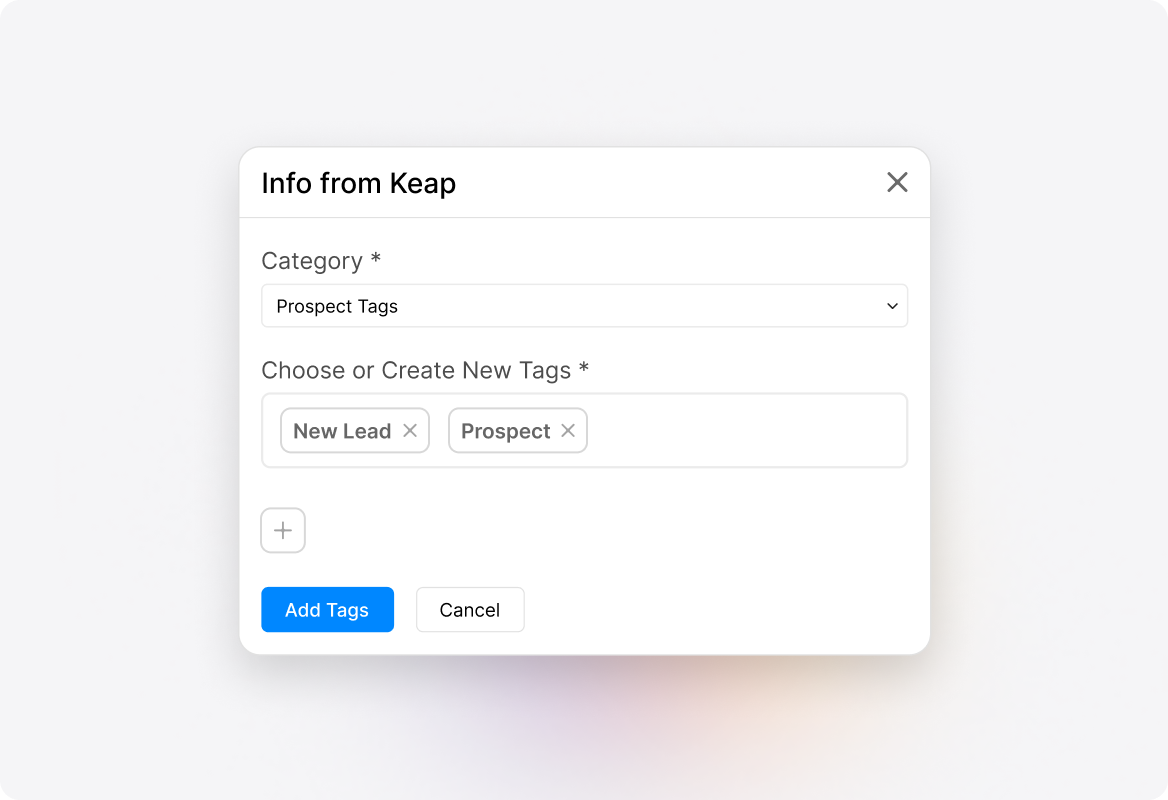Select the plus icon below the tags field
The width and height of the screenshot is (1168, 800).
[x=282, y=530]
